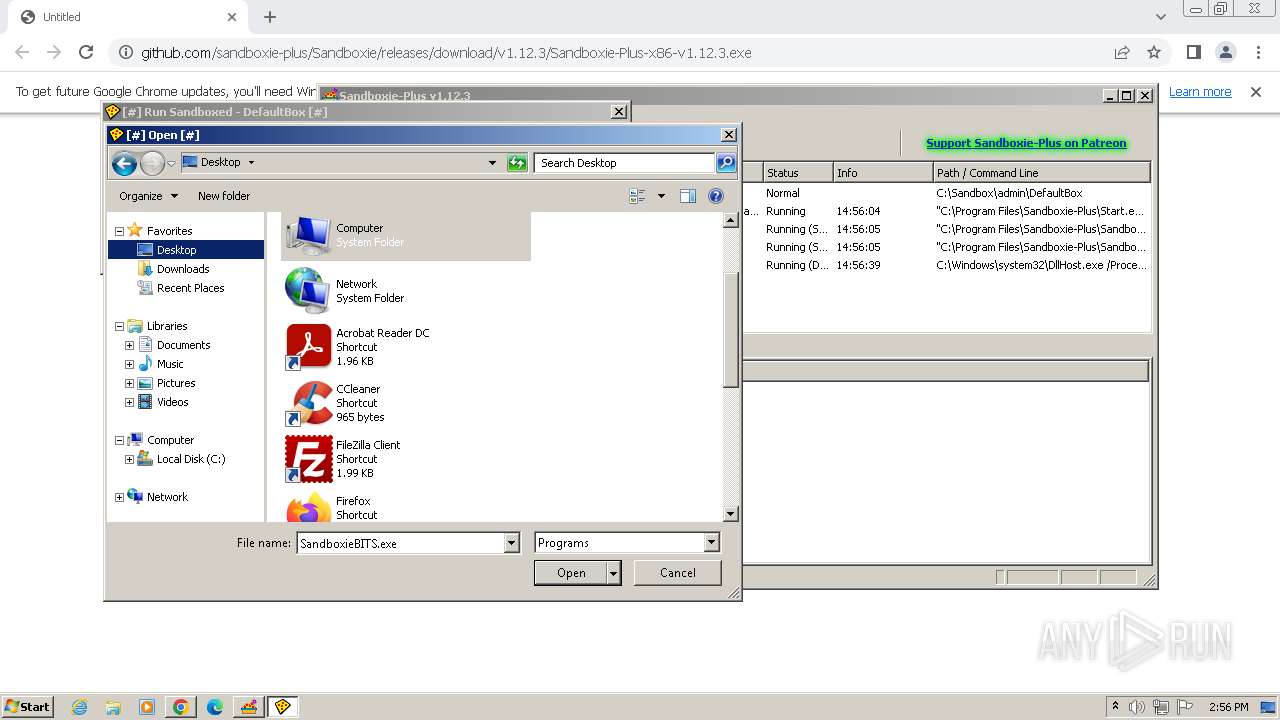Click the clock showing 2:56 PM
Screen dimensions: 1280x720
point(1228,707)
